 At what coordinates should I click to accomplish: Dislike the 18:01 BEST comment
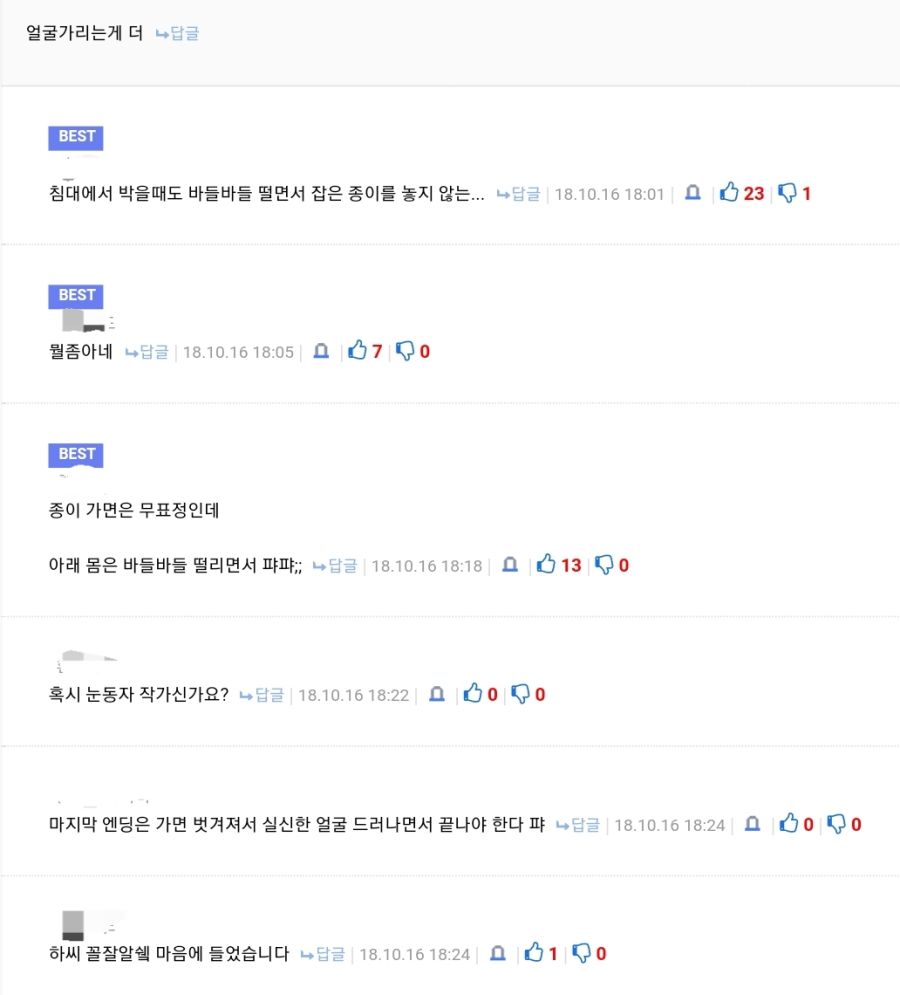[x=788, y=193]
